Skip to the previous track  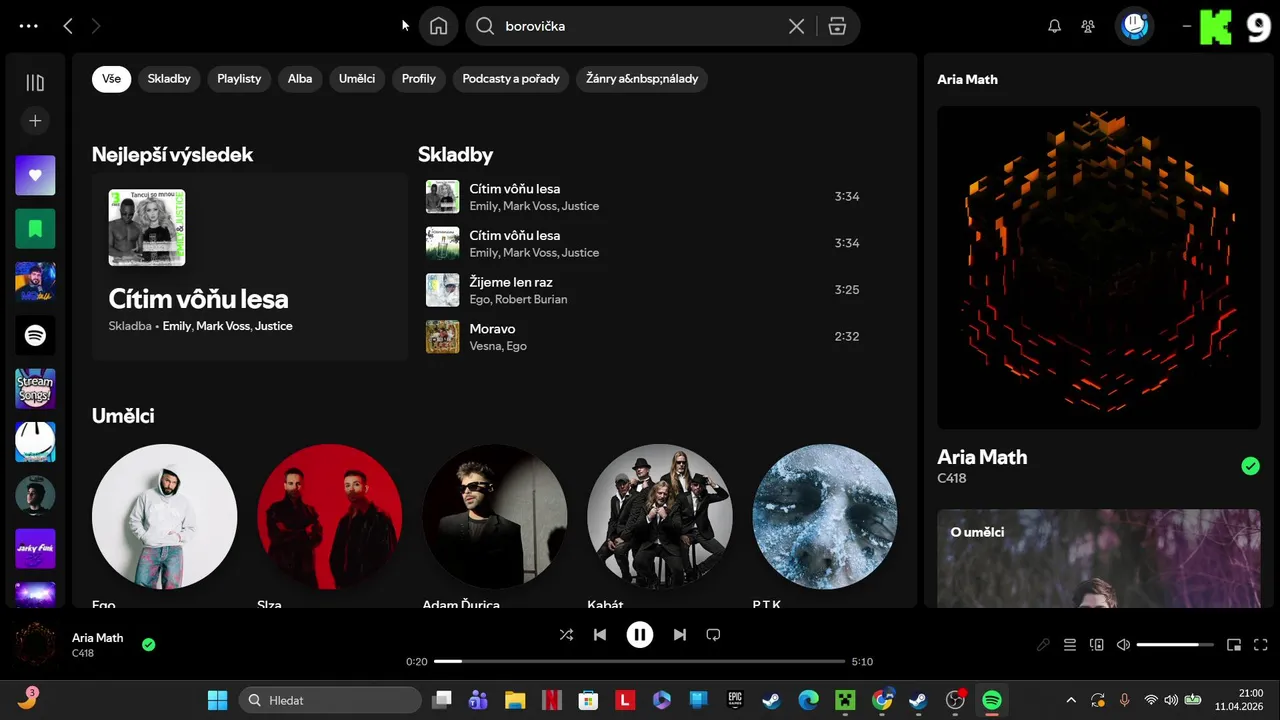click(x=600, y=634)
